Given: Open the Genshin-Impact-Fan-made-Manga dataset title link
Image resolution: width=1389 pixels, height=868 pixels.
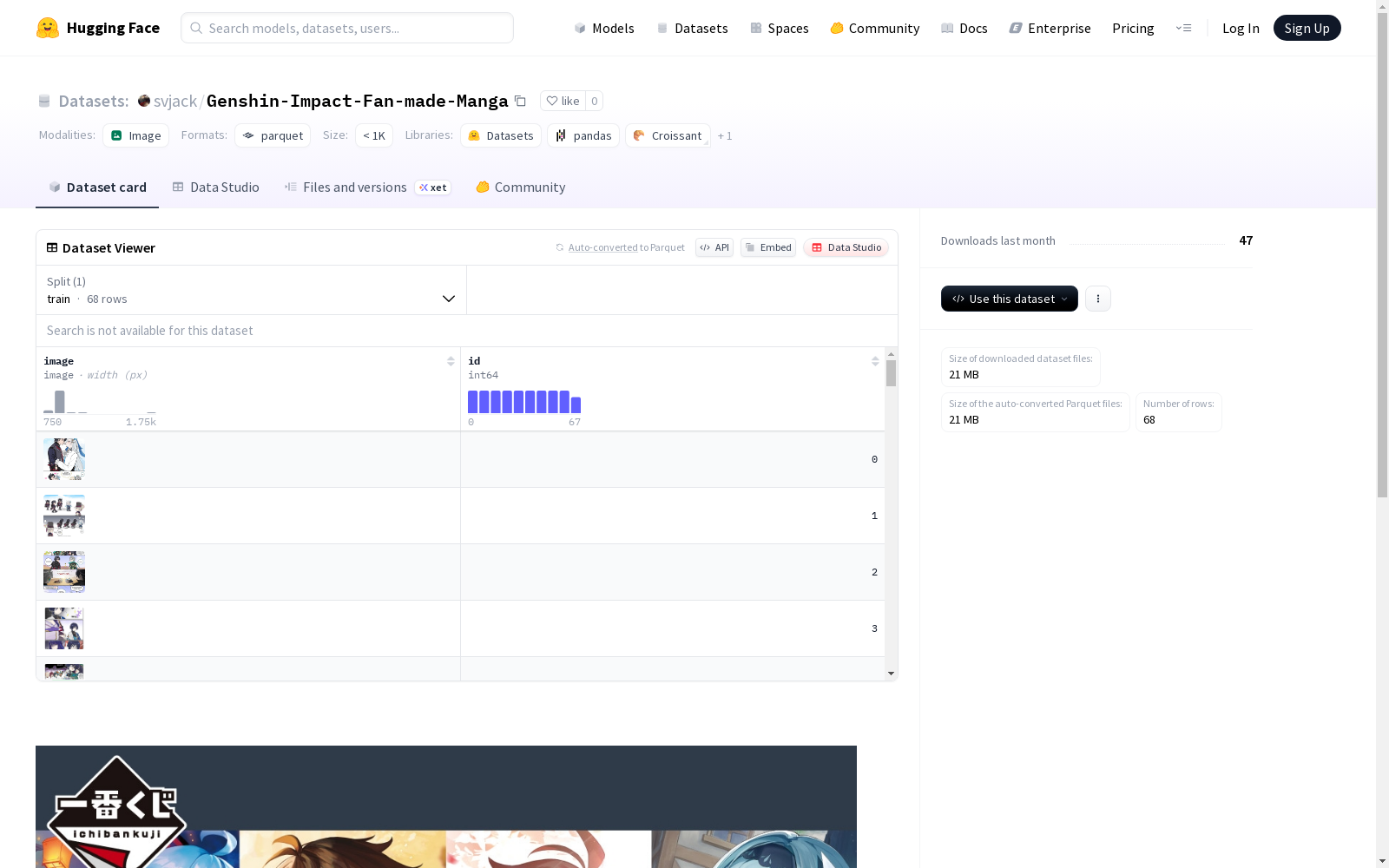Looking at the screenshot, I should [x=358, y=101].
